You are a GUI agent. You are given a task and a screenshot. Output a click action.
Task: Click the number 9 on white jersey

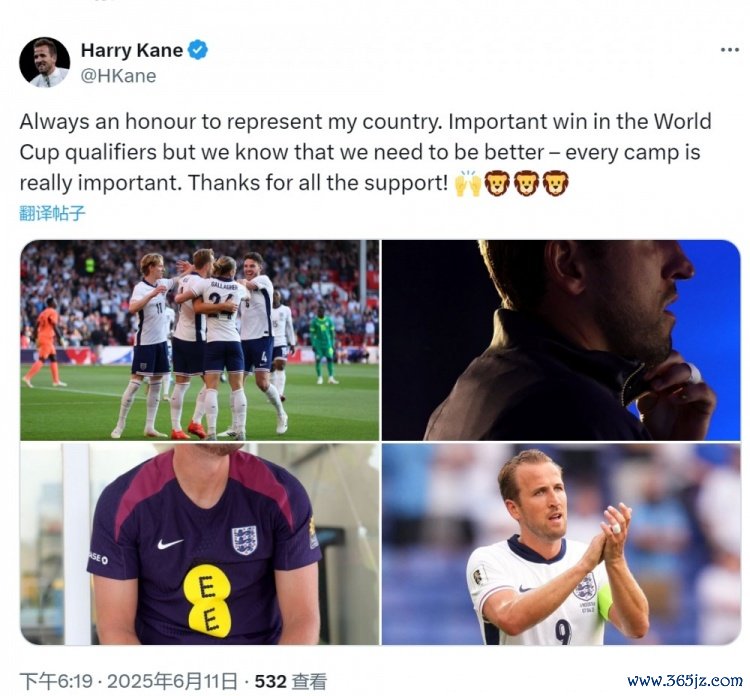pos(563,632)
